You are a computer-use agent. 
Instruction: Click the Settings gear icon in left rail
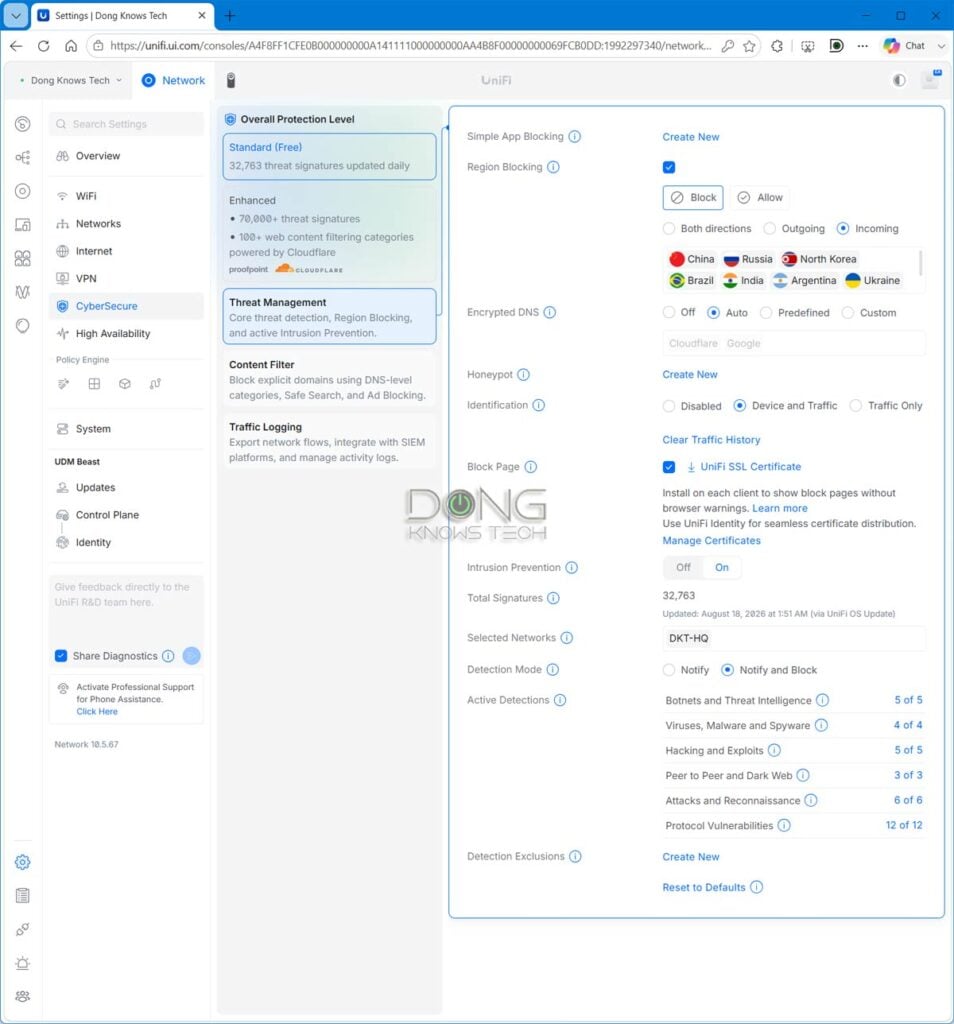[23, 862]
